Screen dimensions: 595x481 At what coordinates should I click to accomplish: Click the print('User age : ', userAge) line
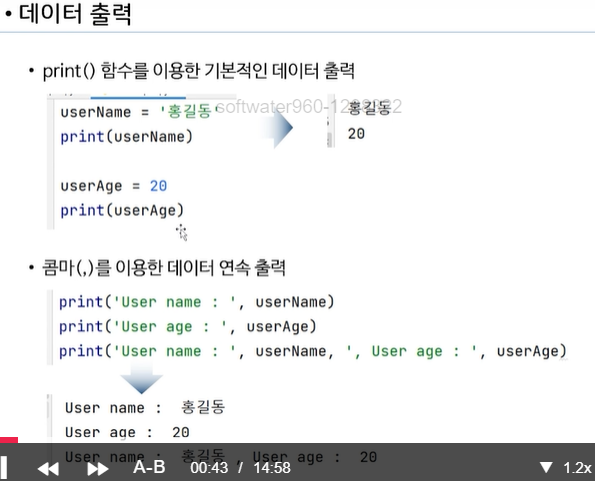point(187,327)
